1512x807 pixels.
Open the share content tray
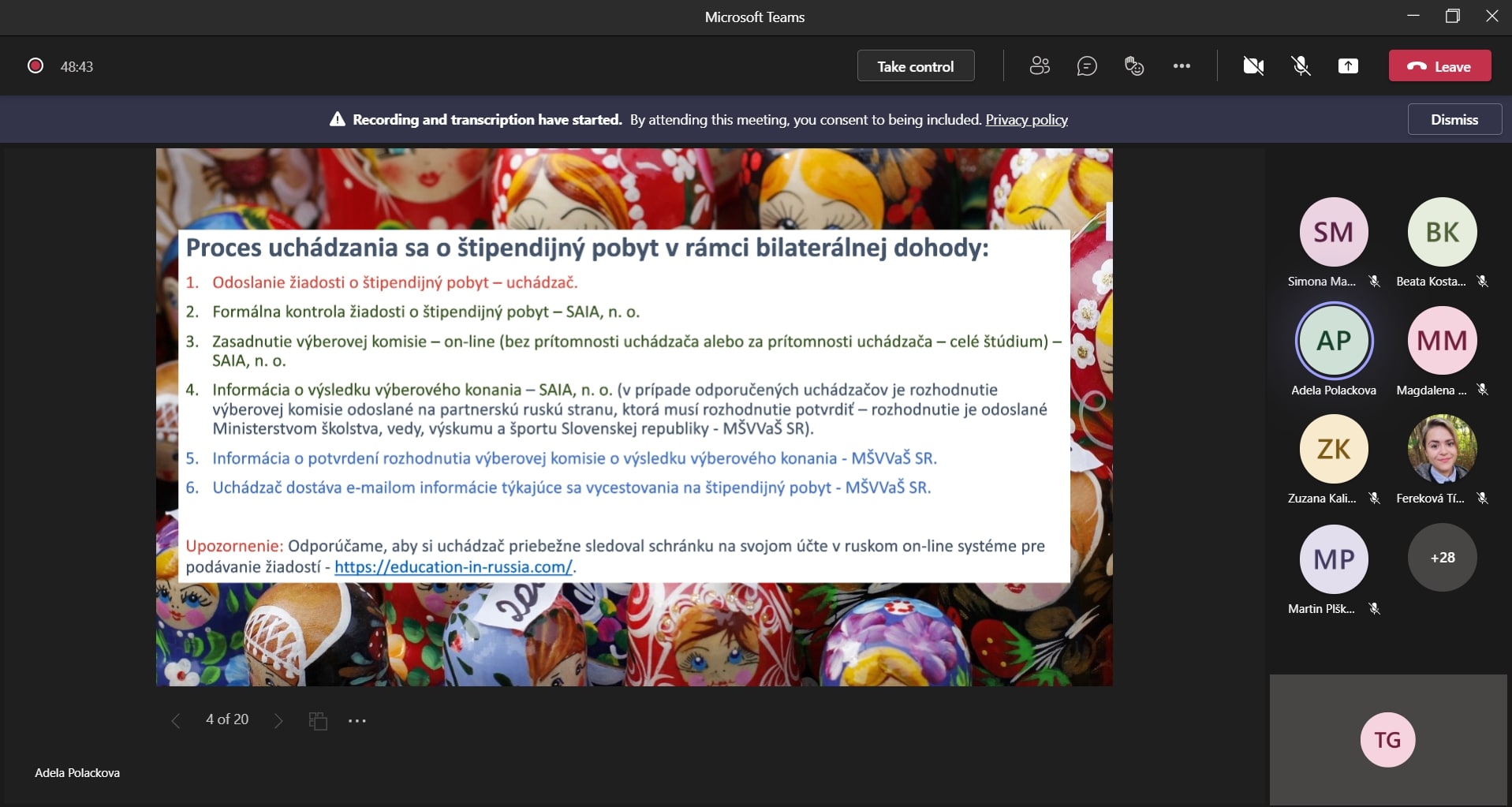[x=1349, y=66]
